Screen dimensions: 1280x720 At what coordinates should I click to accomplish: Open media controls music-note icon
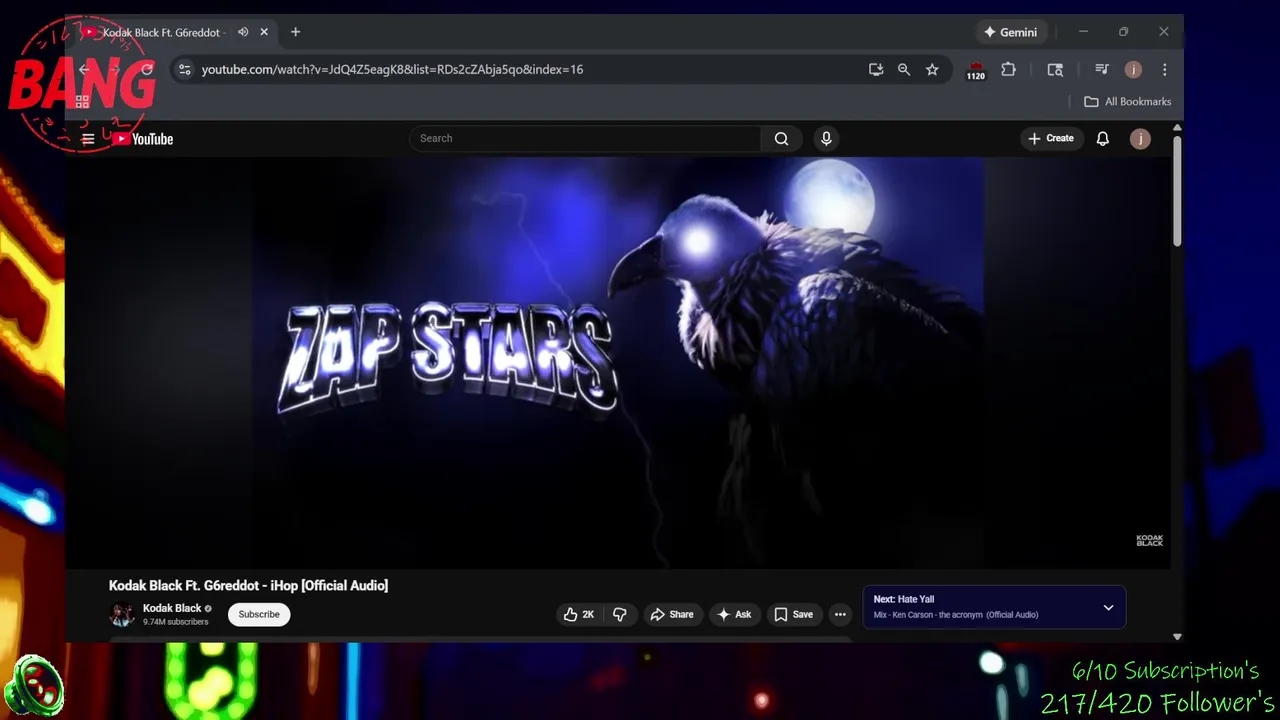point(1102,70)
